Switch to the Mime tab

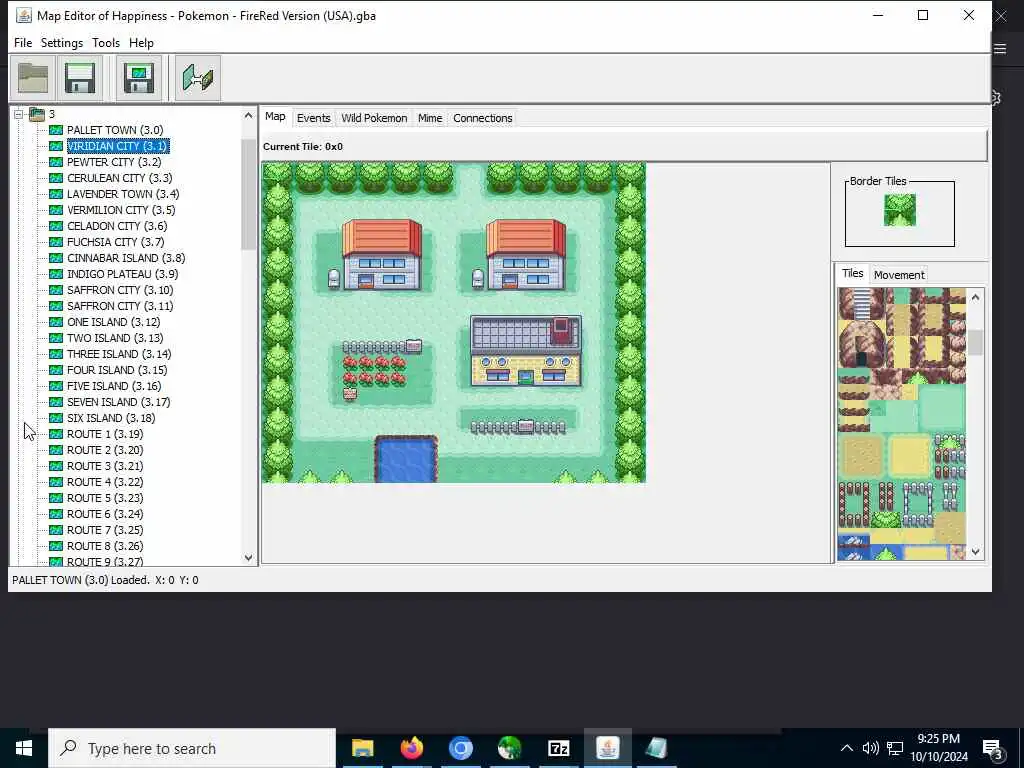point(430,118)
